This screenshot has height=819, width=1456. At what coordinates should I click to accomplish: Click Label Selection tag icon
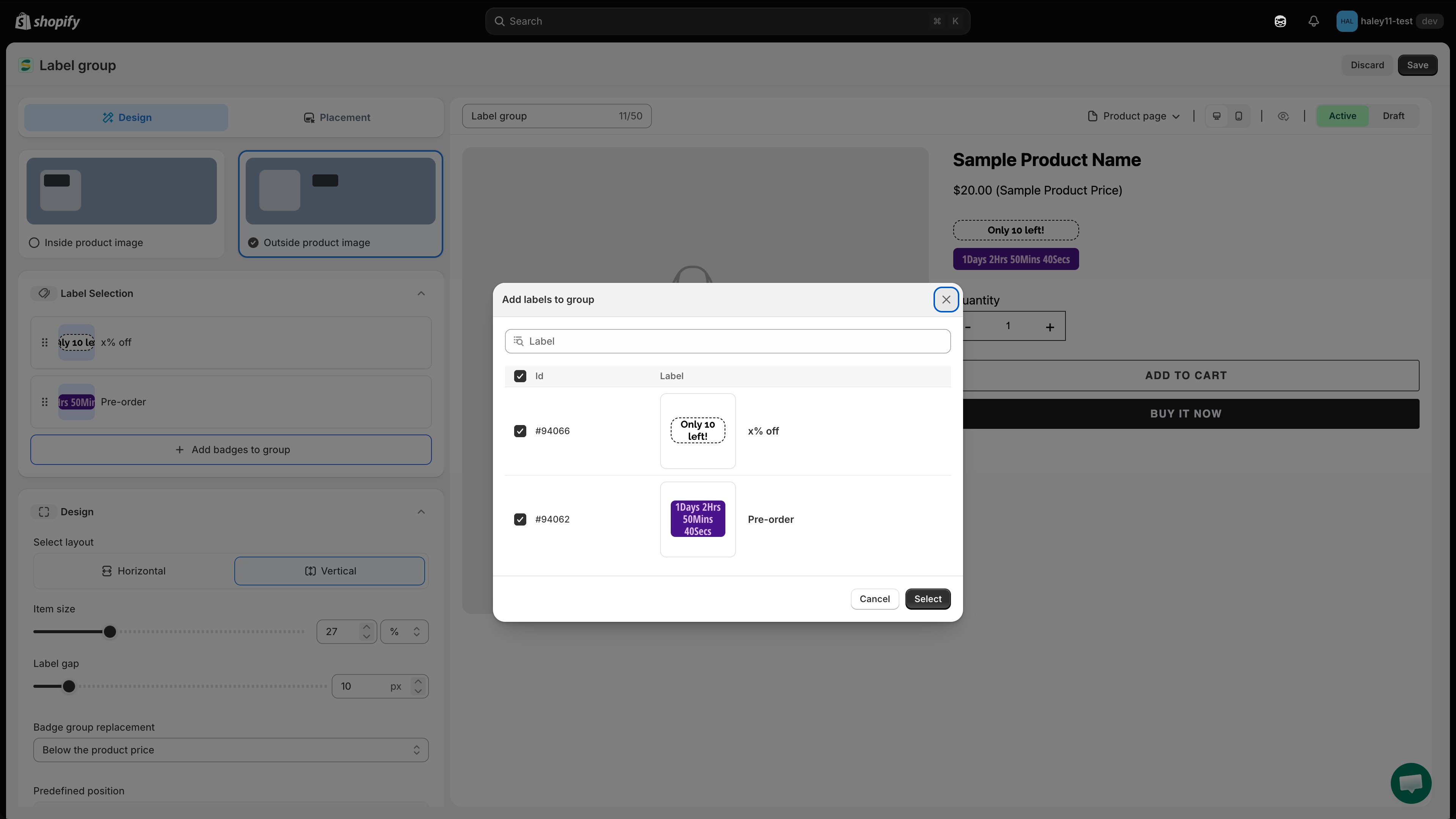click(x=44, y=293)
